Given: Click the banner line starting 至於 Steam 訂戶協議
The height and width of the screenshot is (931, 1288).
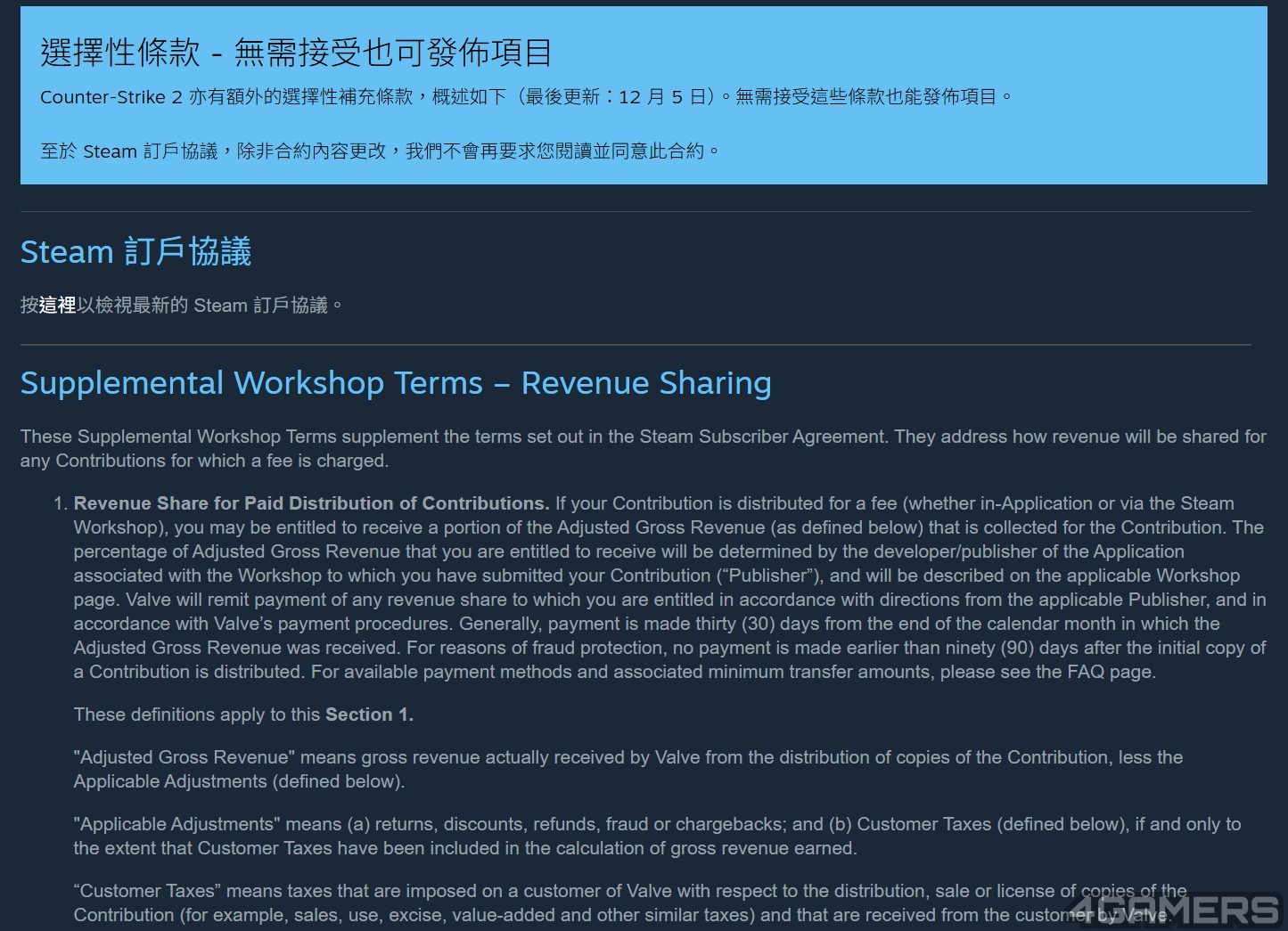Looking at the screenshot, I should point(379,151).
